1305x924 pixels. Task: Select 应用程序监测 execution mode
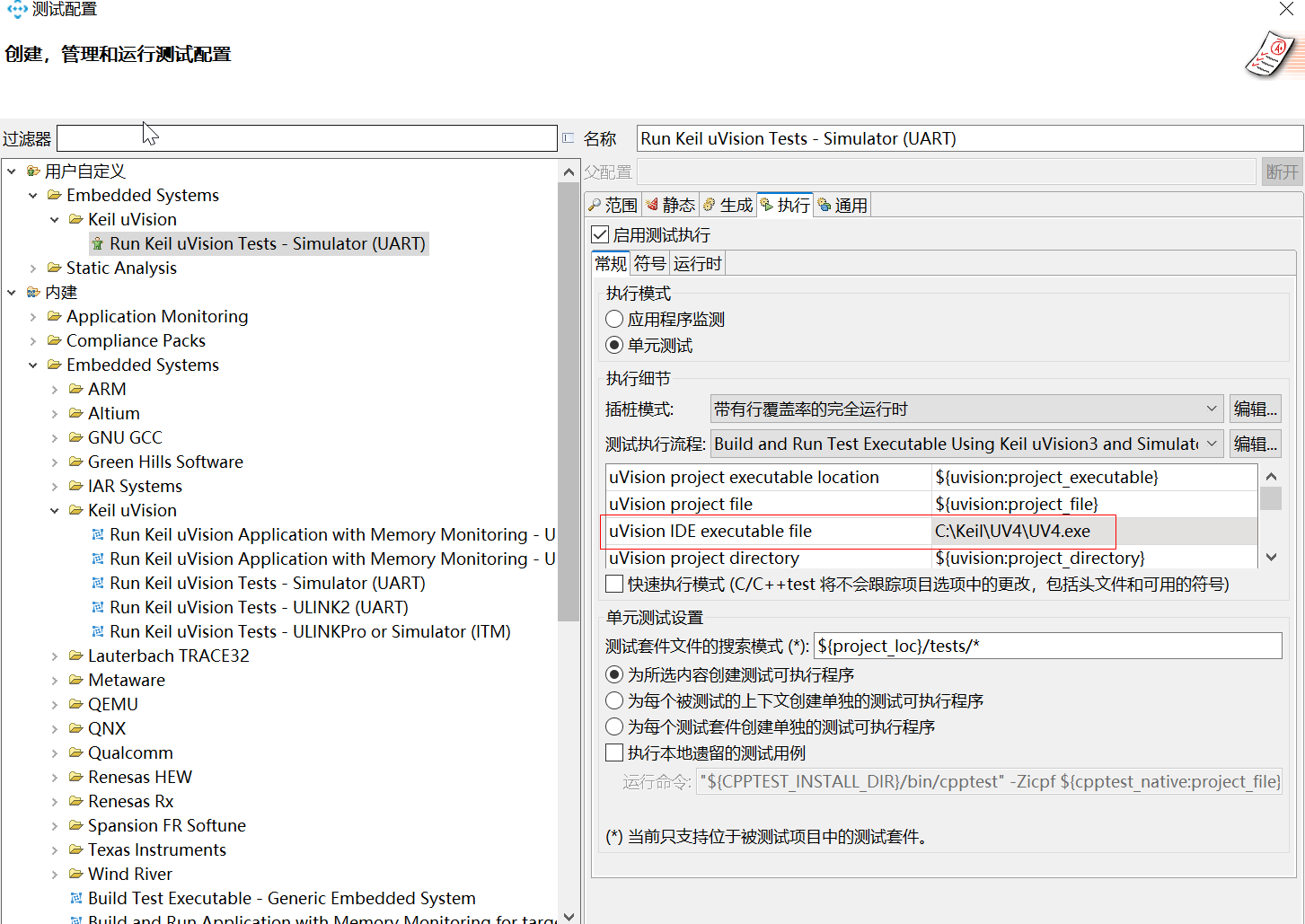614,319
